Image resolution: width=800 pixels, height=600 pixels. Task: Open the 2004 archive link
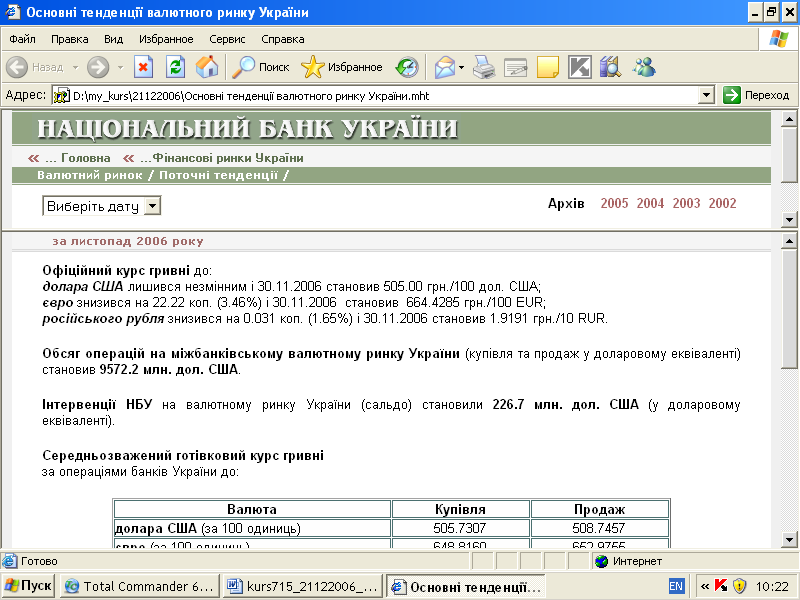point(650,203)
